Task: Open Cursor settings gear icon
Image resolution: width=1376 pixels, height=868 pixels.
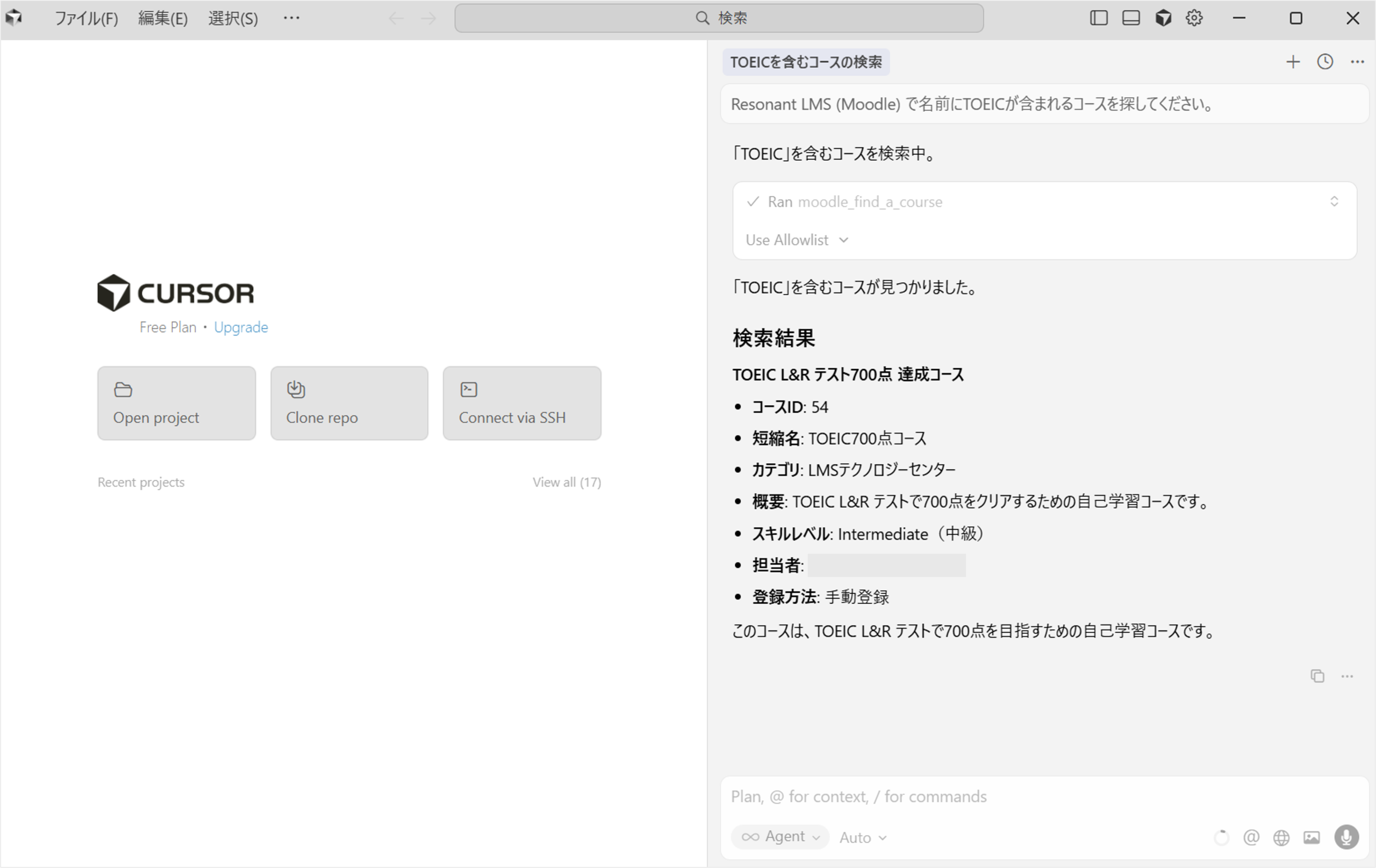Action: (1194, 18)
